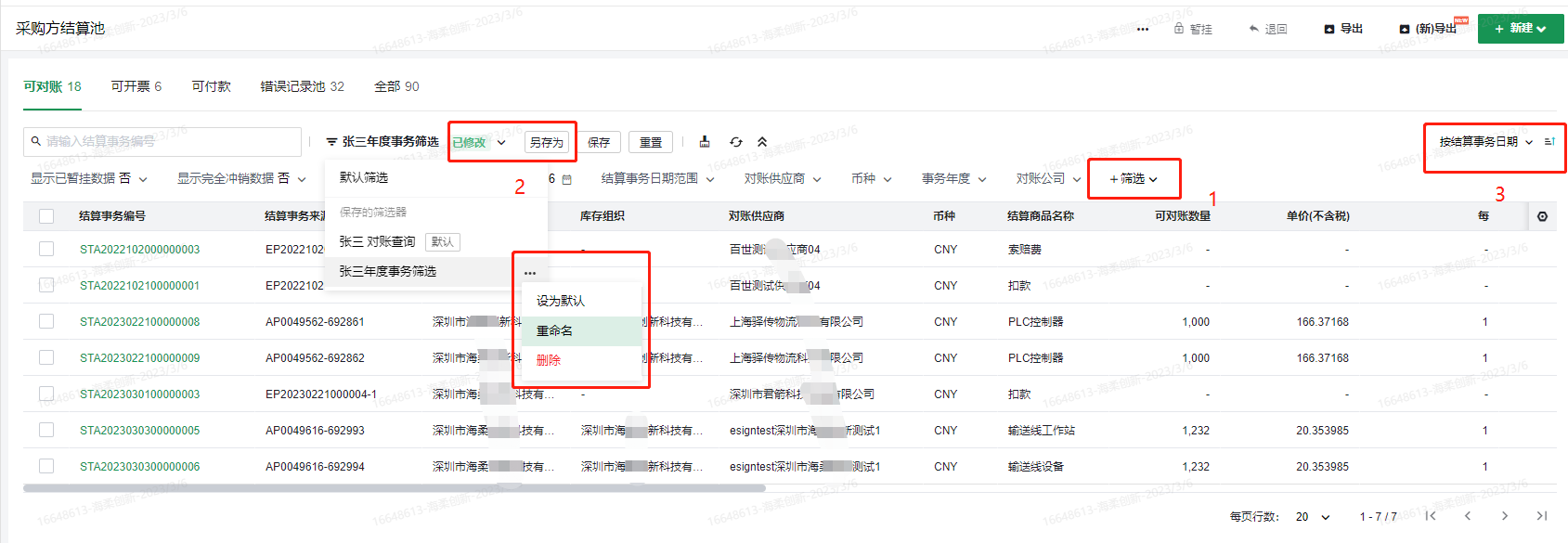
Task: Click the (新)导出 new export button
Action: (x=1428, y=29)
